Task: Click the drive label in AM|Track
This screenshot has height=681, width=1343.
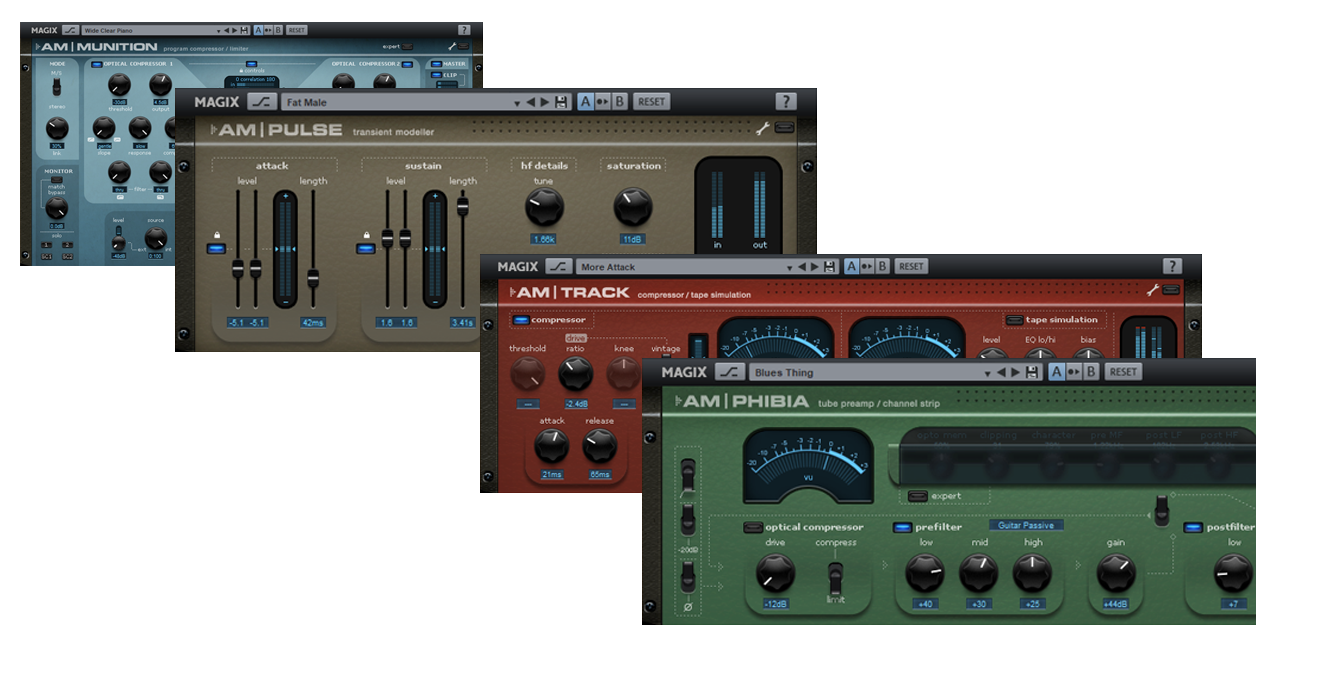Action: 576,338
